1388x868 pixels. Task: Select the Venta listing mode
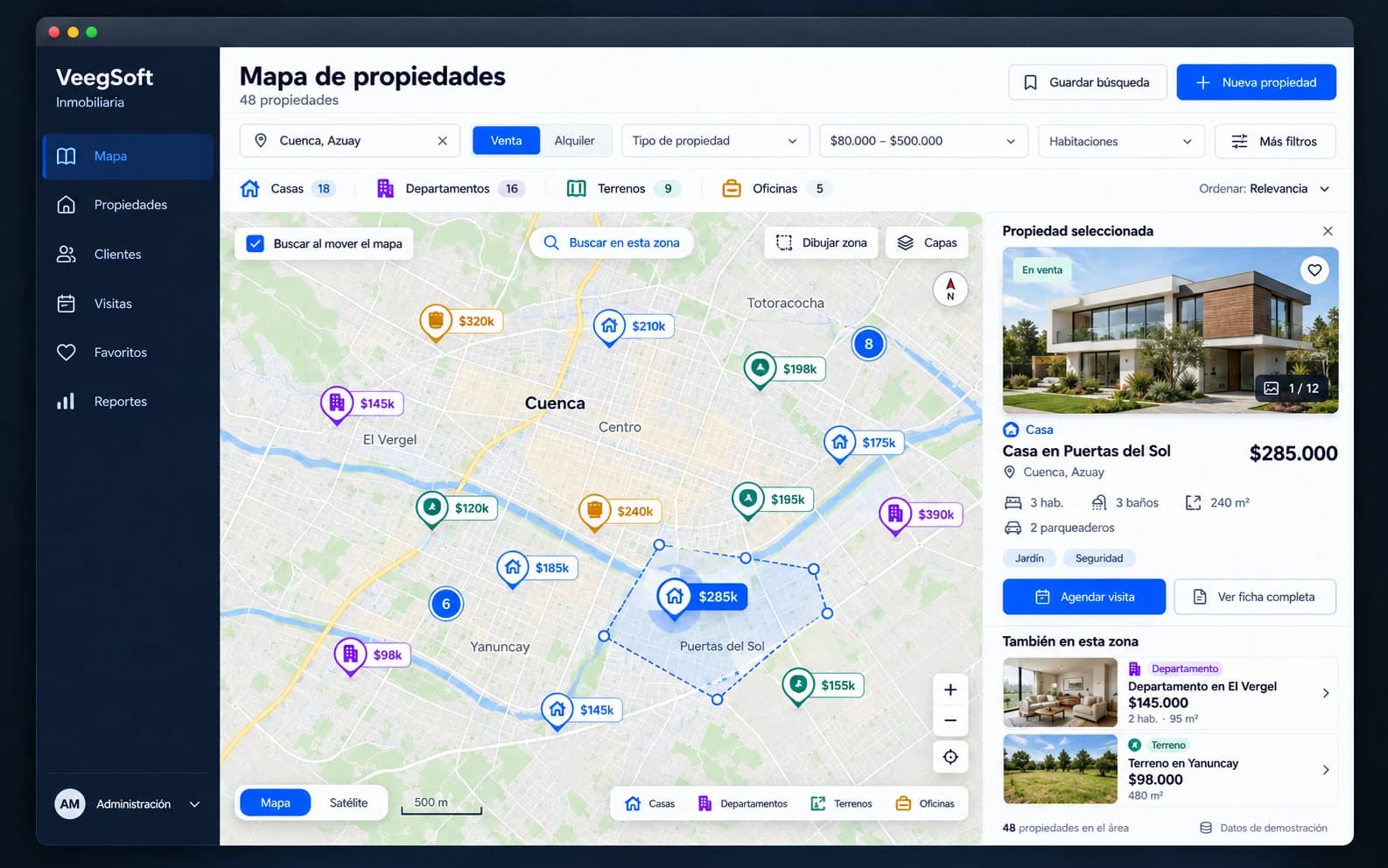[x=506, y=141]
